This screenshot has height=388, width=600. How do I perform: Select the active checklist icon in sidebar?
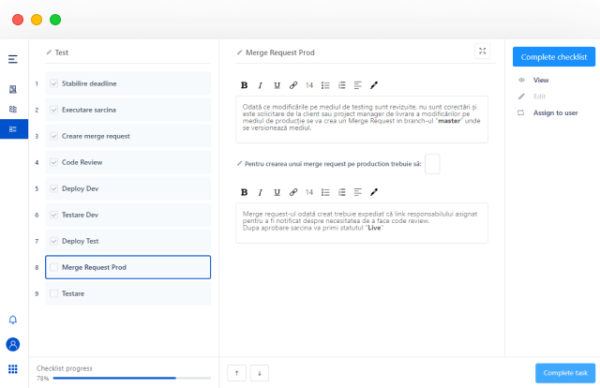pyautogui.click(x=14, y=129)
